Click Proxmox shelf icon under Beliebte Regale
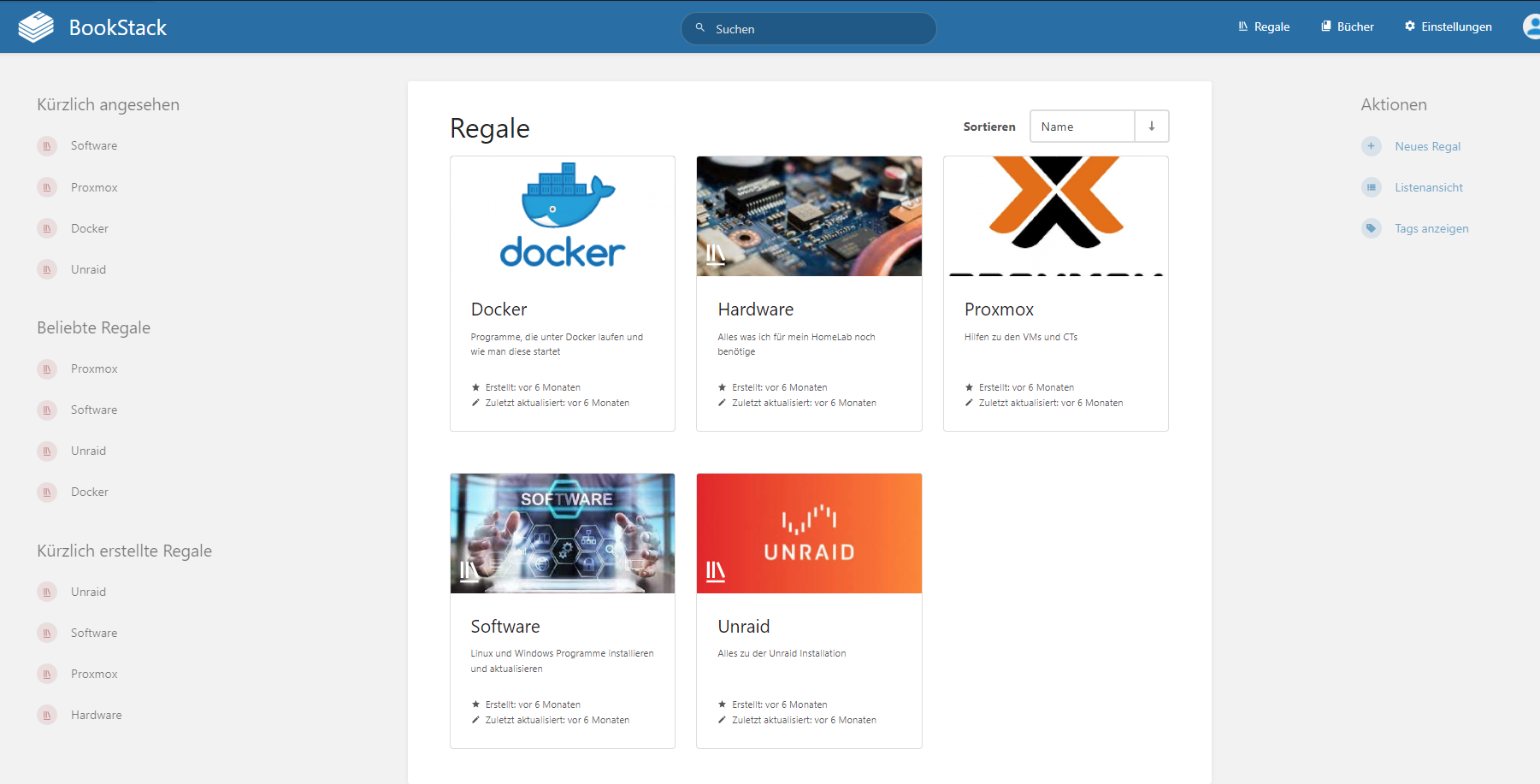This screenshot has width=1540, height=784. pyautogui.click(x=47, y=369)
